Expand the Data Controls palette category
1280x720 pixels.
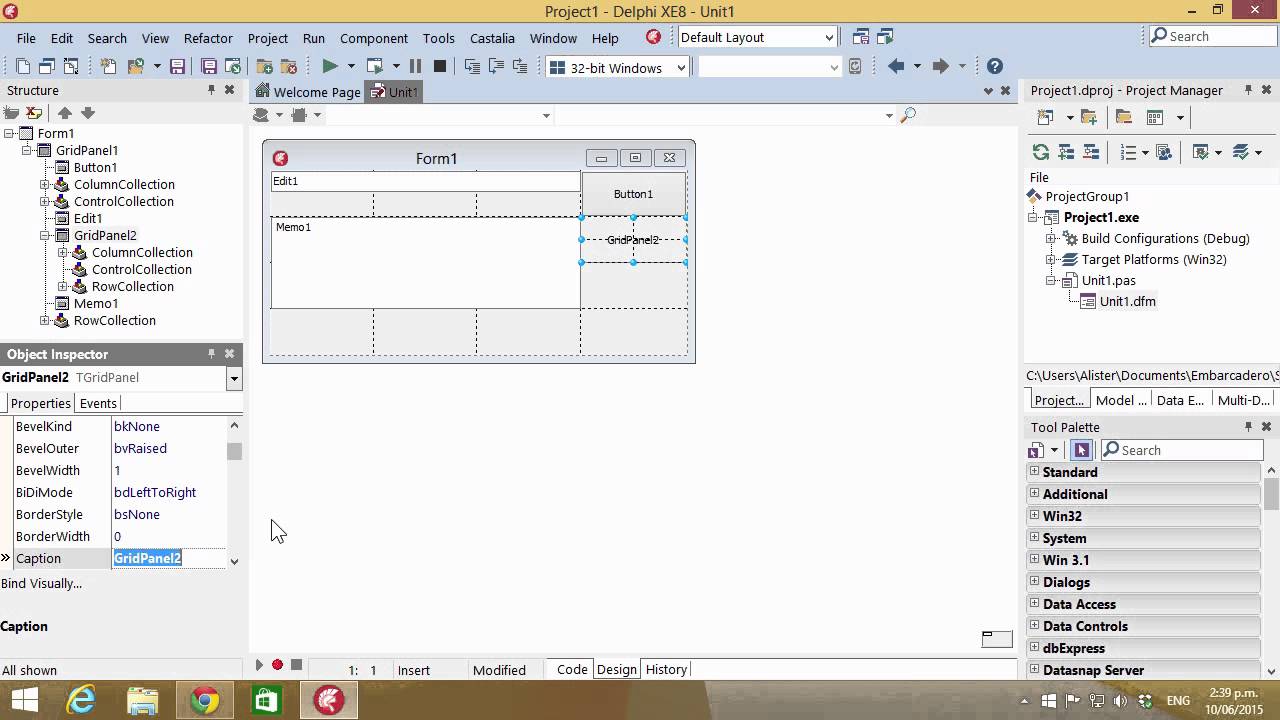(x=1035, y=626)
